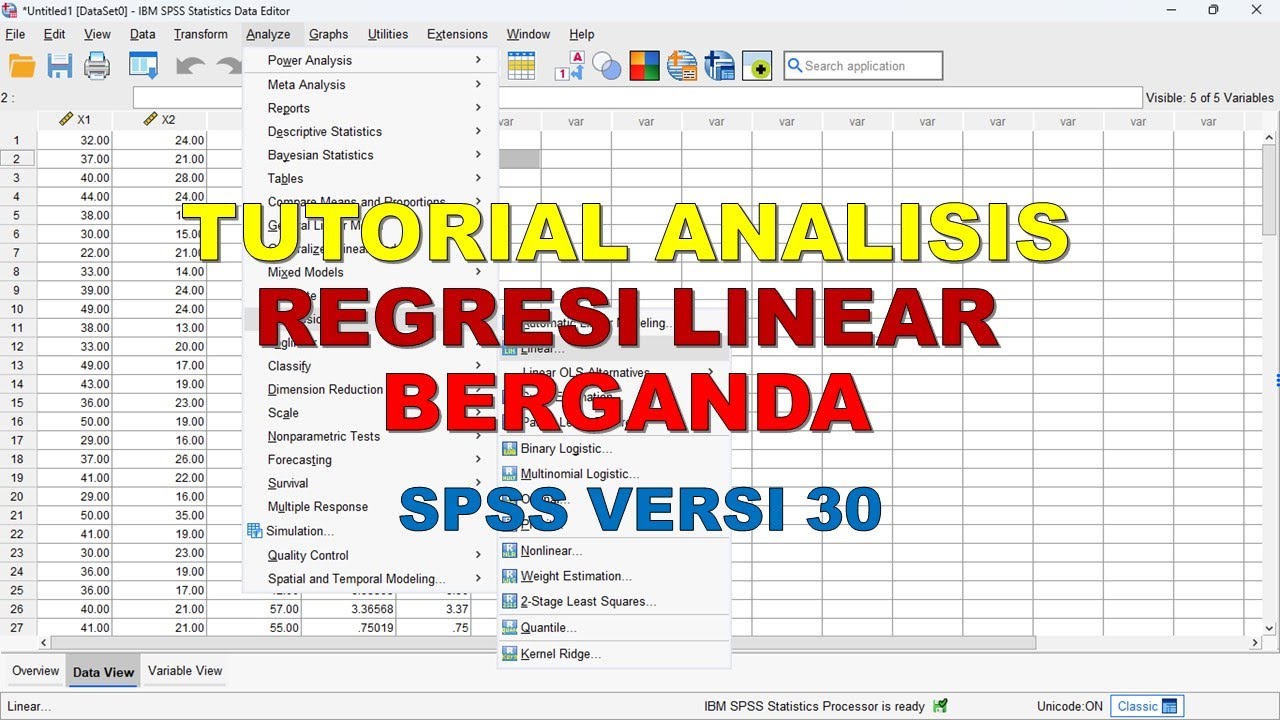Click the four-colored squares toolbar icon

pos(644,66)
